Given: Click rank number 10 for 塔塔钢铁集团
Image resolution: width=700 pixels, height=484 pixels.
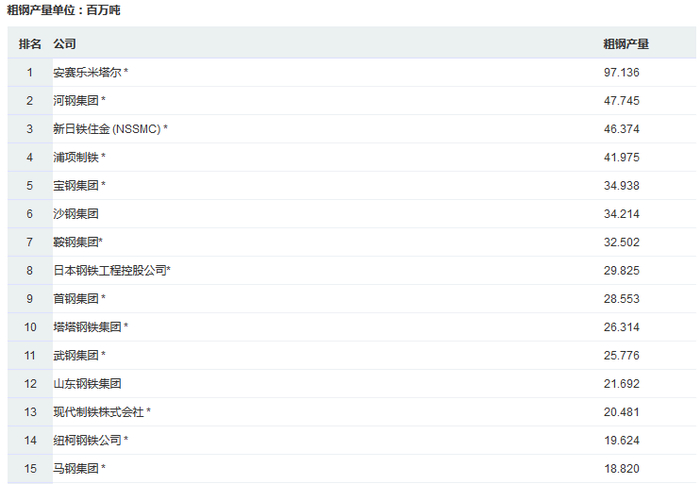Looking at the screenshot, I should coord(30,327).
